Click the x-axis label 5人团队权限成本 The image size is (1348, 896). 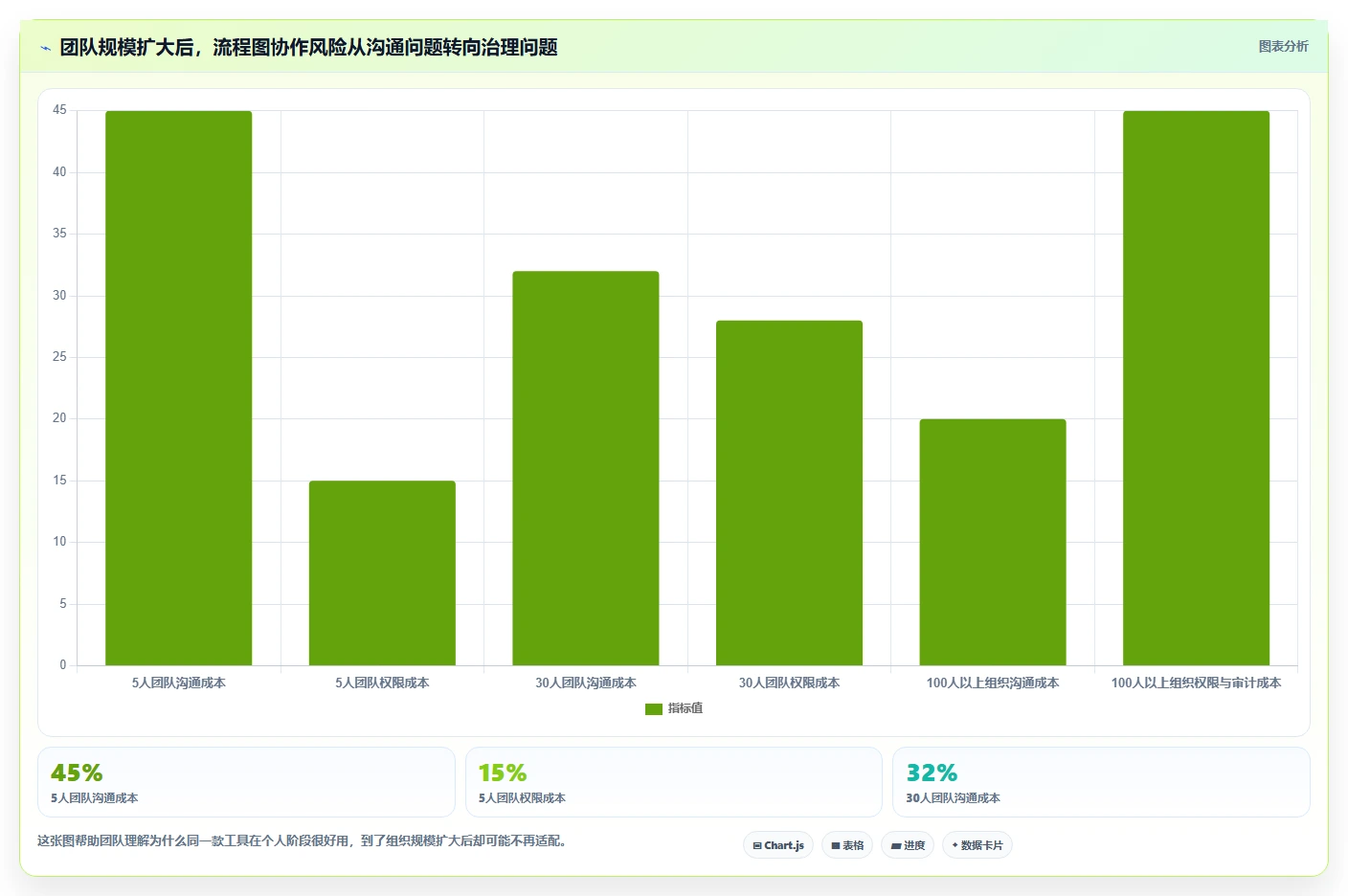coord(382,683)
